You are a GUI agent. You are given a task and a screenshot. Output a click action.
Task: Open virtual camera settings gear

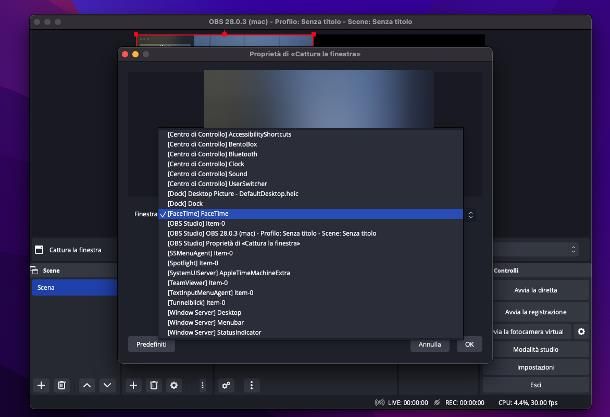pyautogui.click(x=581, y=332)
